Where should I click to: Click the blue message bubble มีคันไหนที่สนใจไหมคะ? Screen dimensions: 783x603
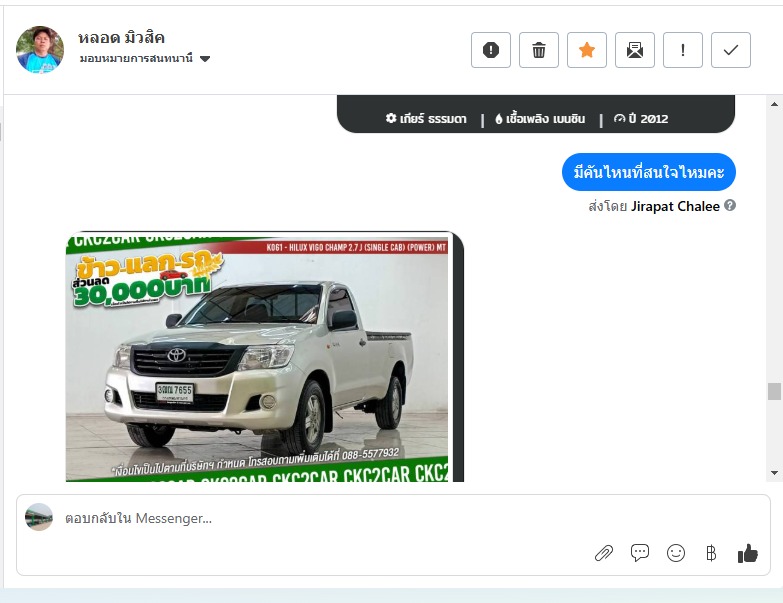tap(649, 172)
